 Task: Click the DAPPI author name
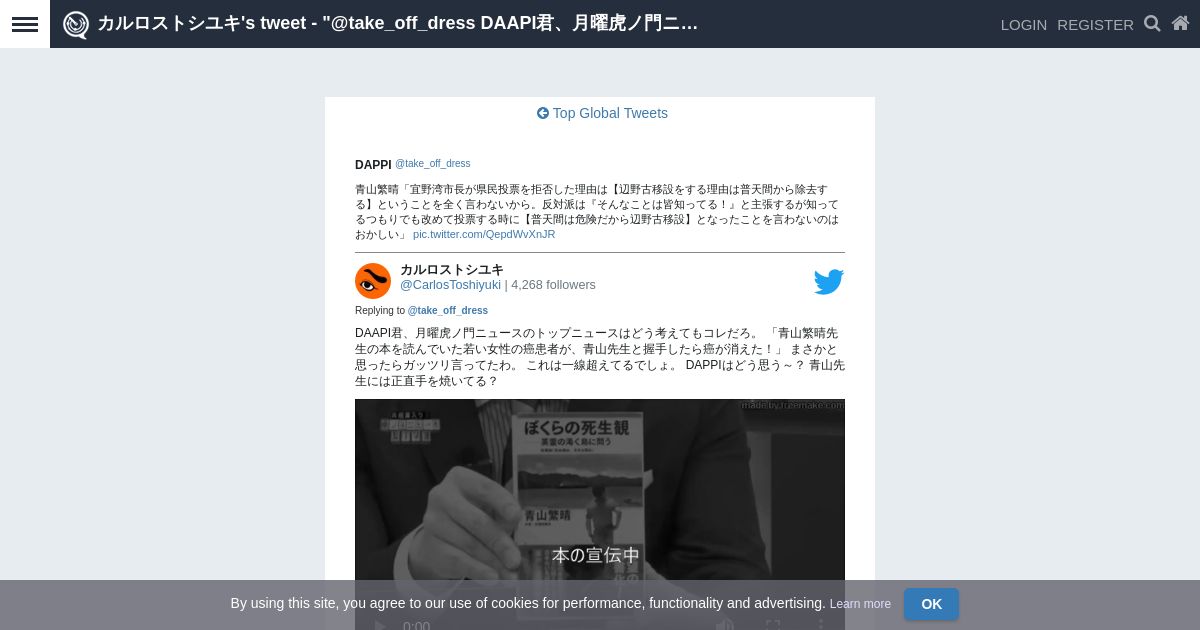coord(373,165)
